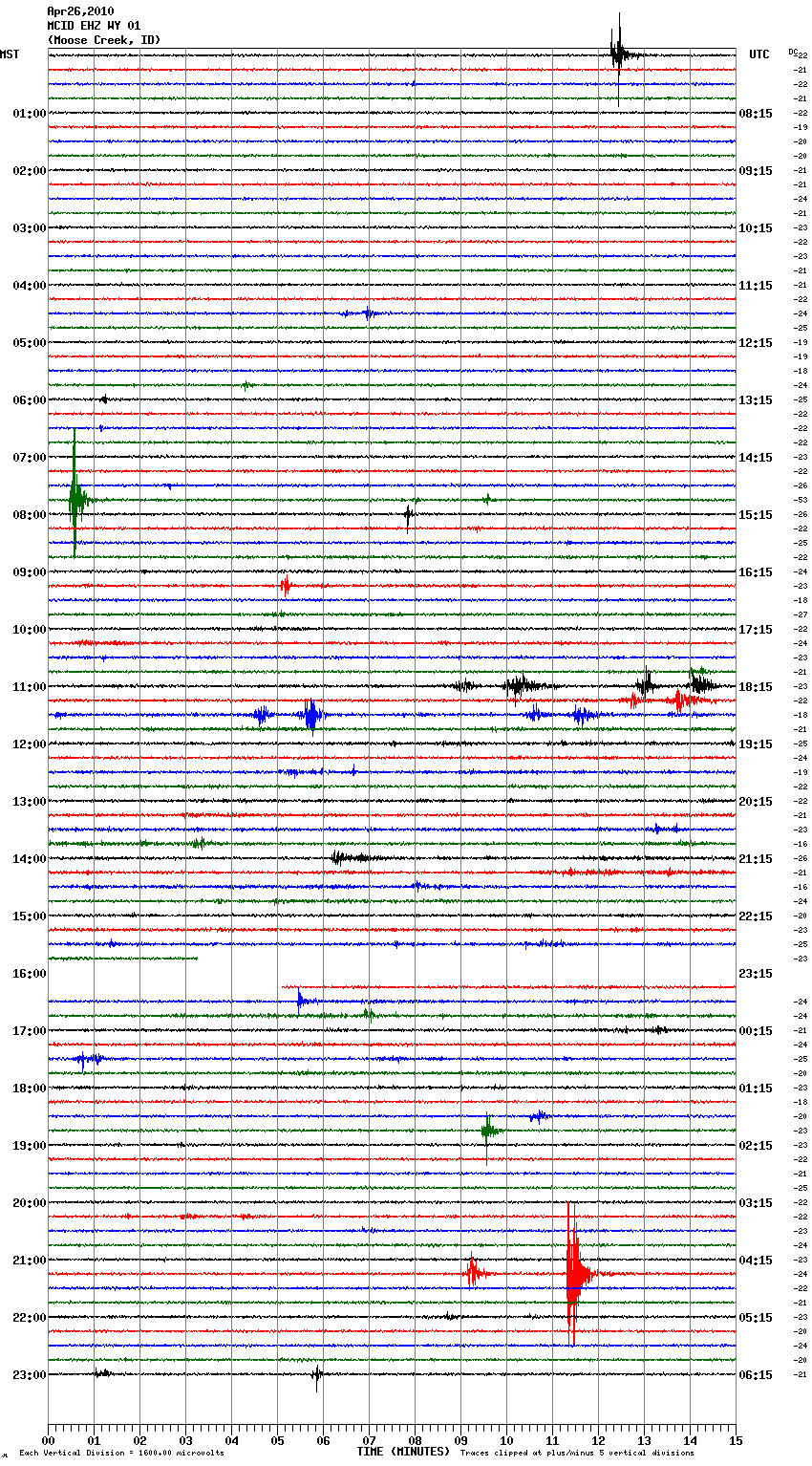Click the date label Apr26,2010
Screen dimensions: 812x1466
click(x=80, y=11)
